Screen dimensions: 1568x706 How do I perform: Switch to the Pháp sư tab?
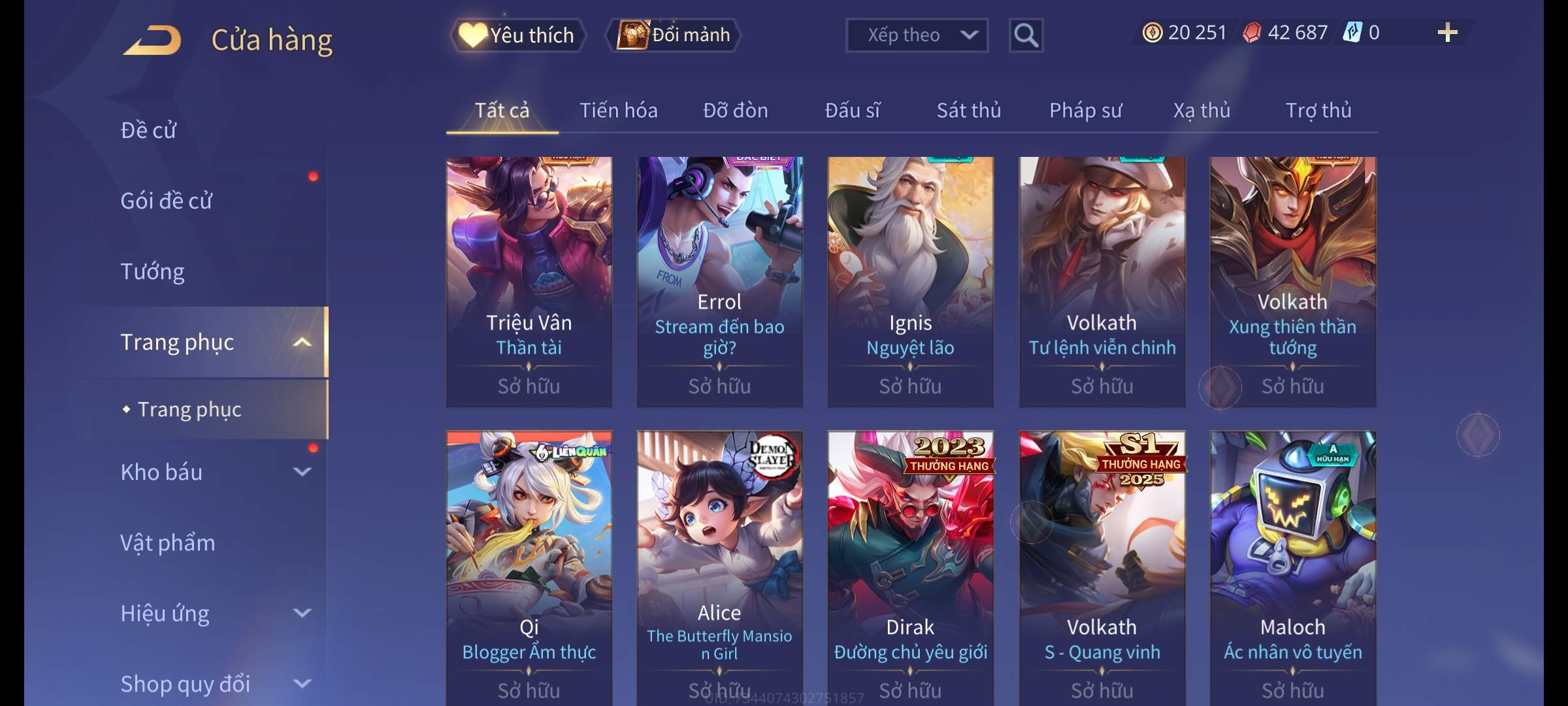1085,110
